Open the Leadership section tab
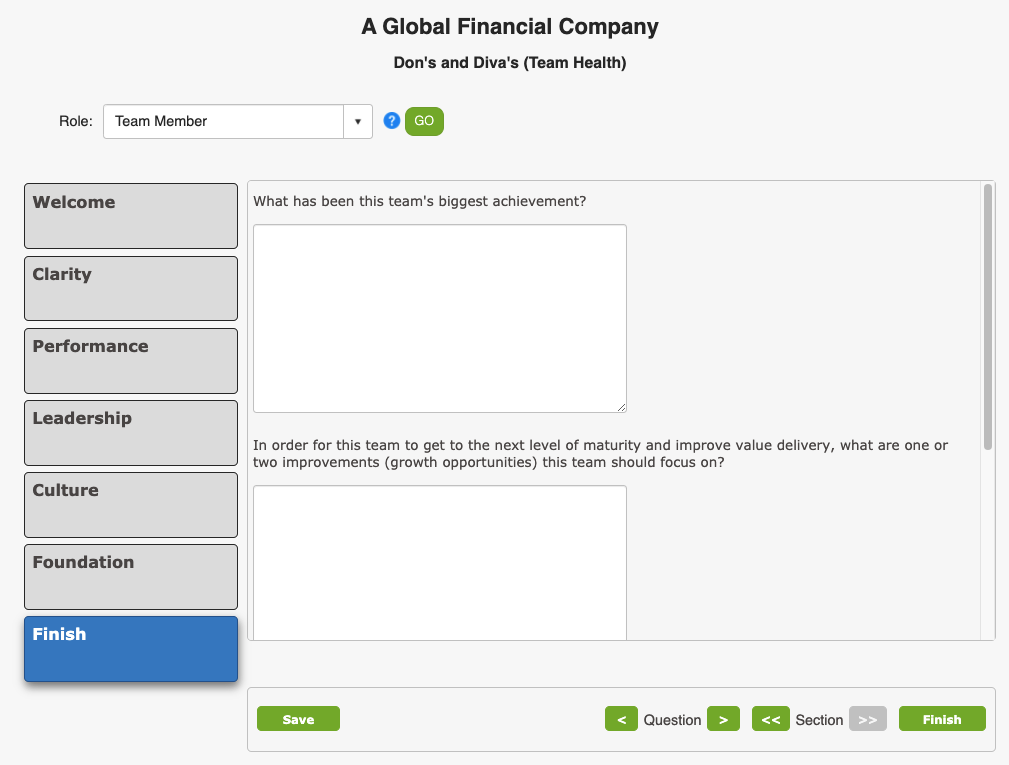 (x=131, y=433)
